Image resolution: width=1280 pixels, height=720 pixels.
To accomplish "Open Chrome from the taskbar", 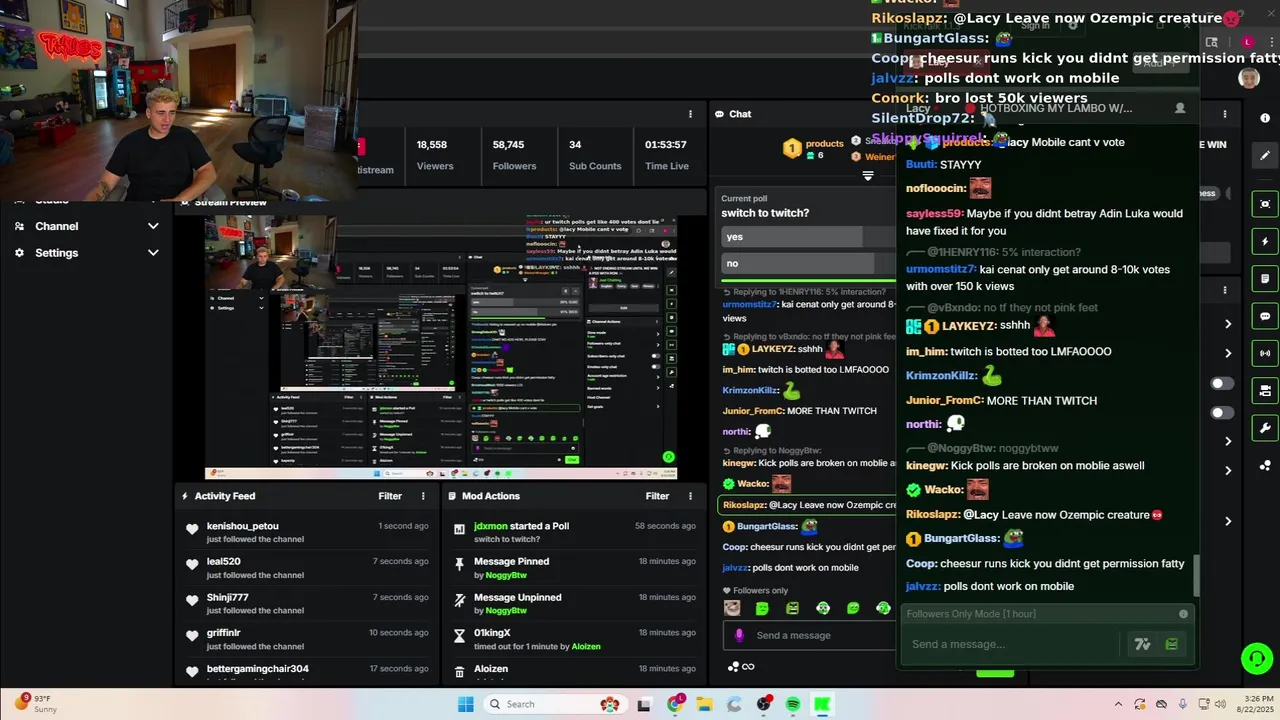I will pos(675,704).
